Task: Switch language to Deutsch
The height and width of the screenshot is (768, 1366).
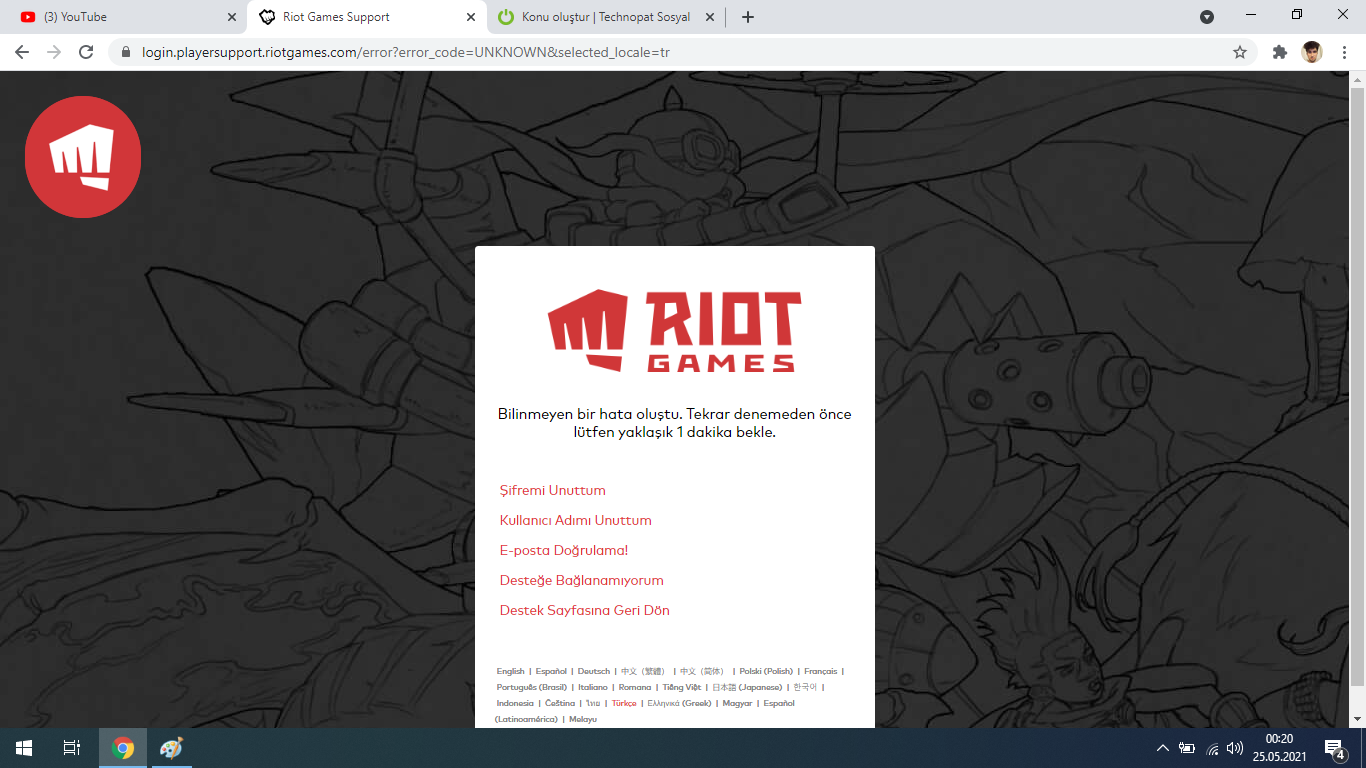Action: pos(594,672)
